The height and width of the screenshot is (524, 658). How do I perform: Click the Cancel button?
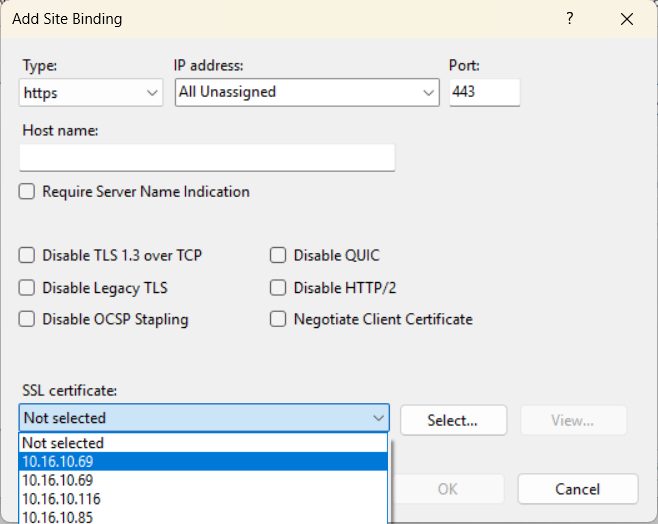[577, 489]
